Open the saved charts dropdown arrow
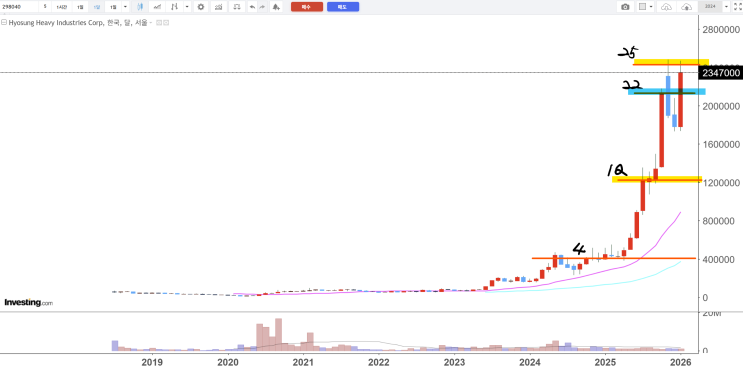 tap(726, 7)
